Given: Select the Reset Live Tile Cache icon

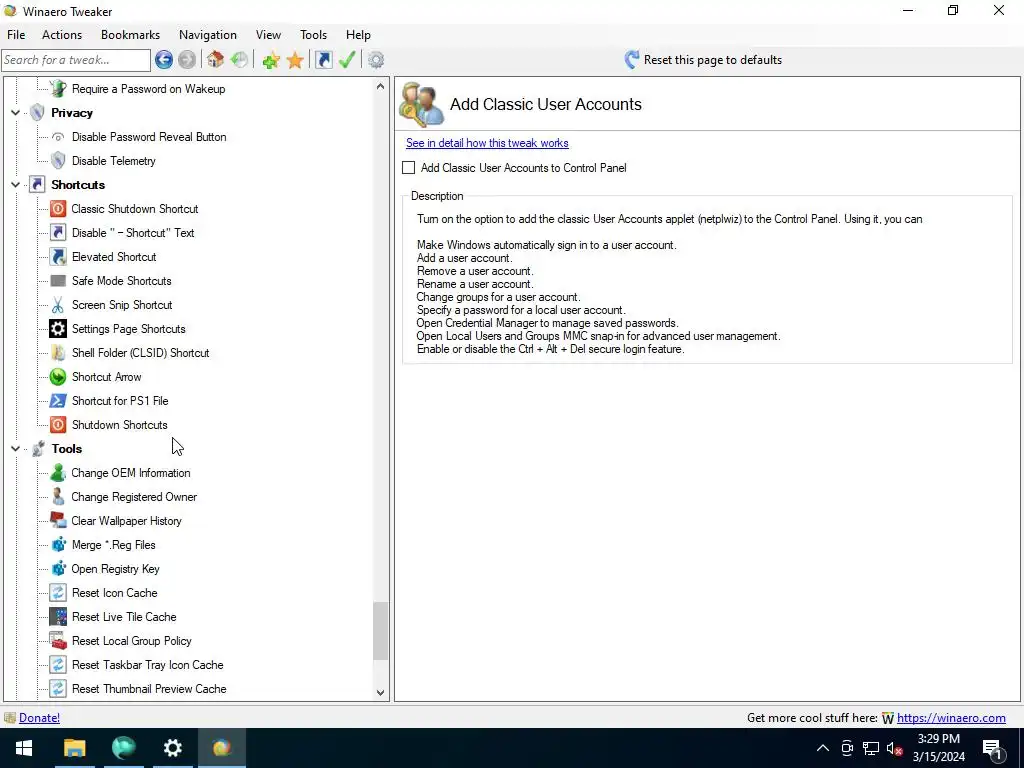Looking at the screenshot, I should (x=58, y=617).
